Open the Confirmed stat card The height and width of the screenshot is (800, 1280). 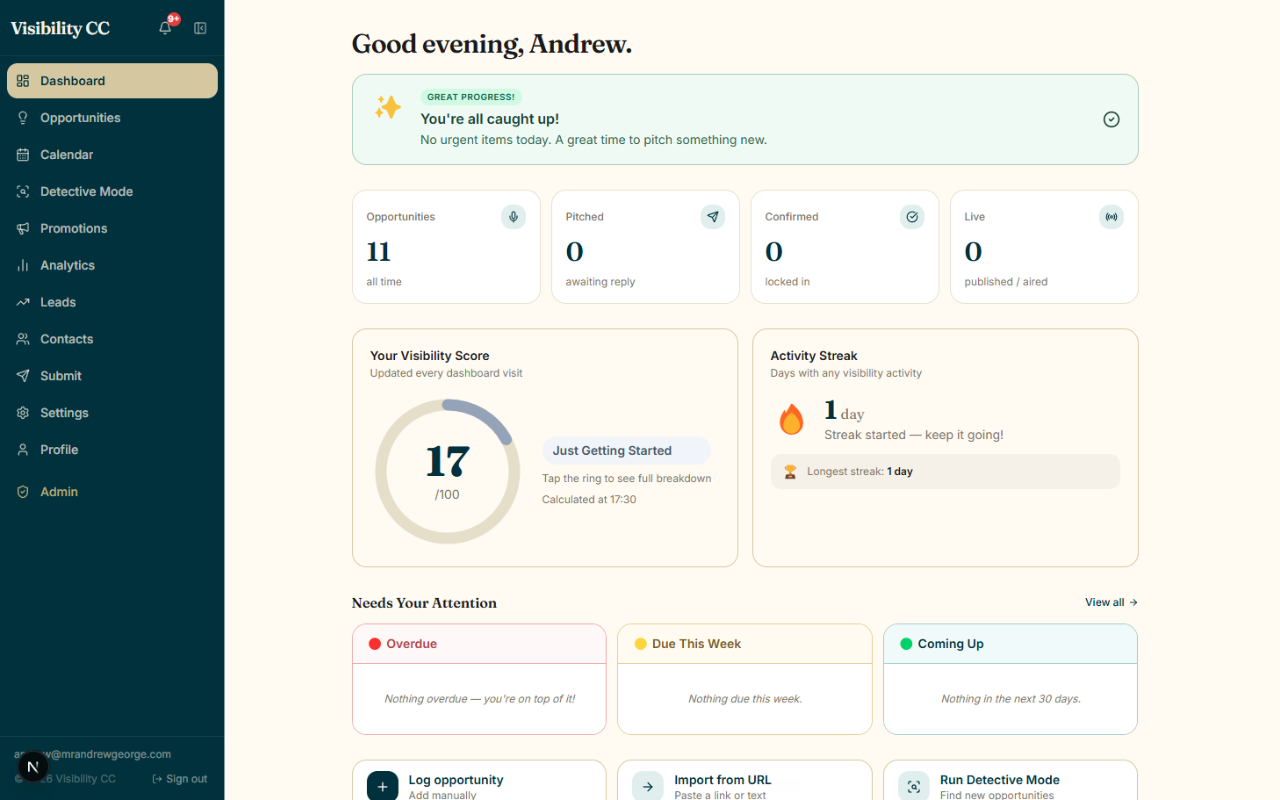tap(845, 247)
